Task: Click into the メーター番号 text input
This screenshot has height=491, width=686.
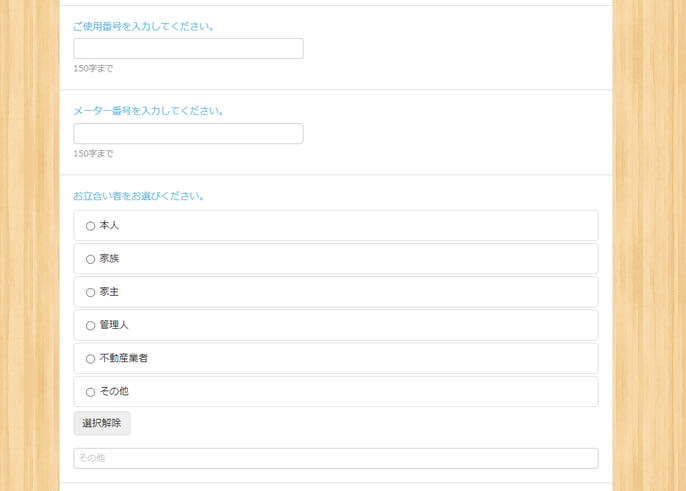Action: tap(188, 134)
